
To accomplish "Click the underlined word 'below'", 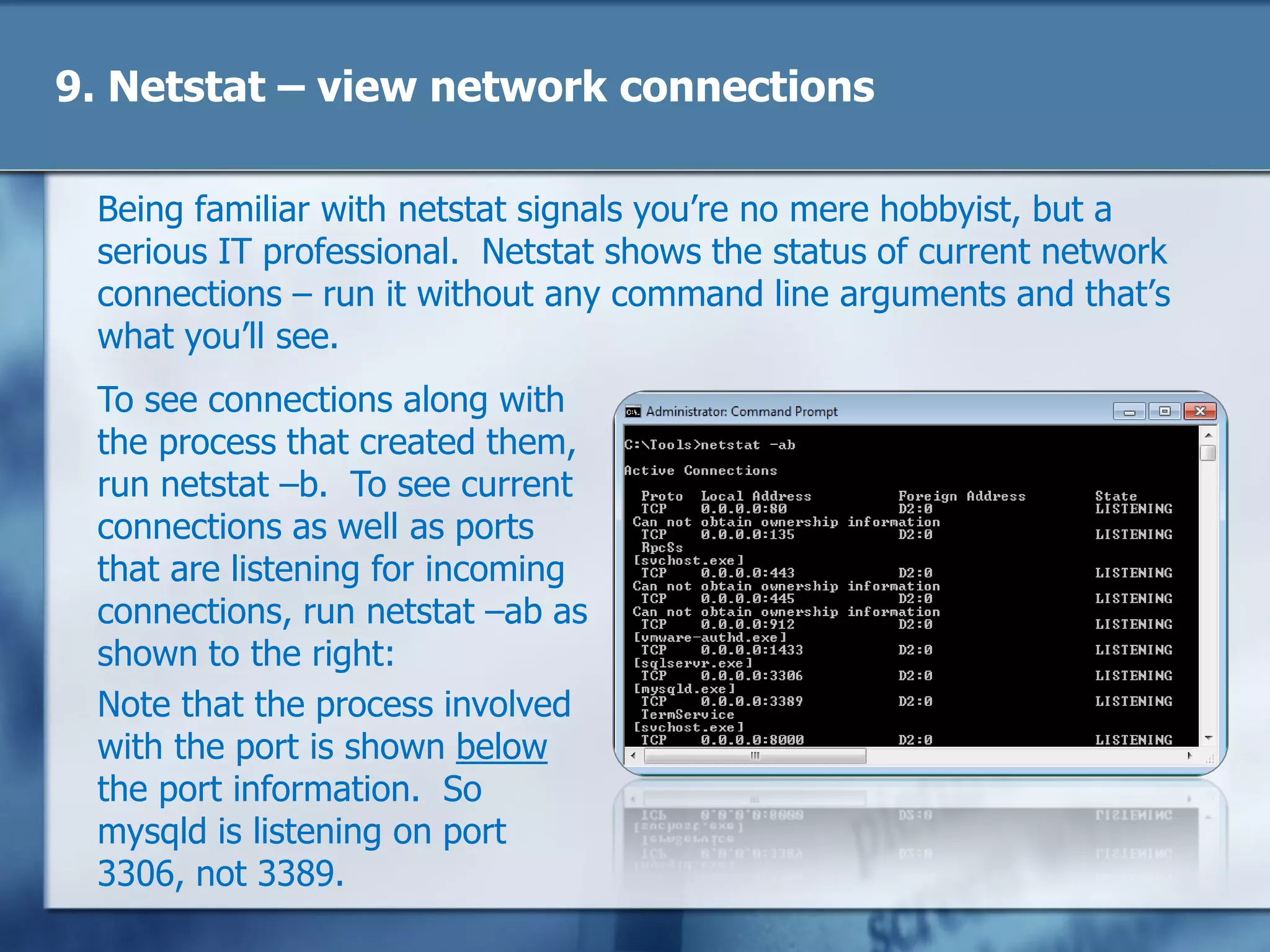I will (502, 747).
